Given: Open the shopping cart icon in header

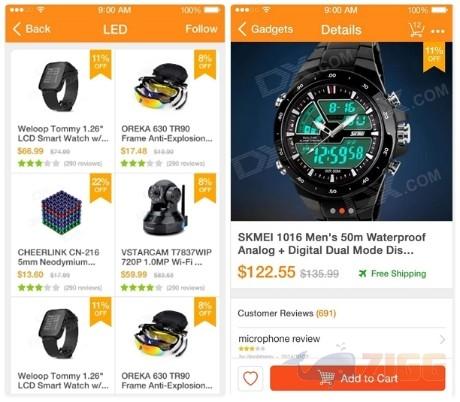Looking at the screenshot, I should pyautogui.click(x=416, y=29).
